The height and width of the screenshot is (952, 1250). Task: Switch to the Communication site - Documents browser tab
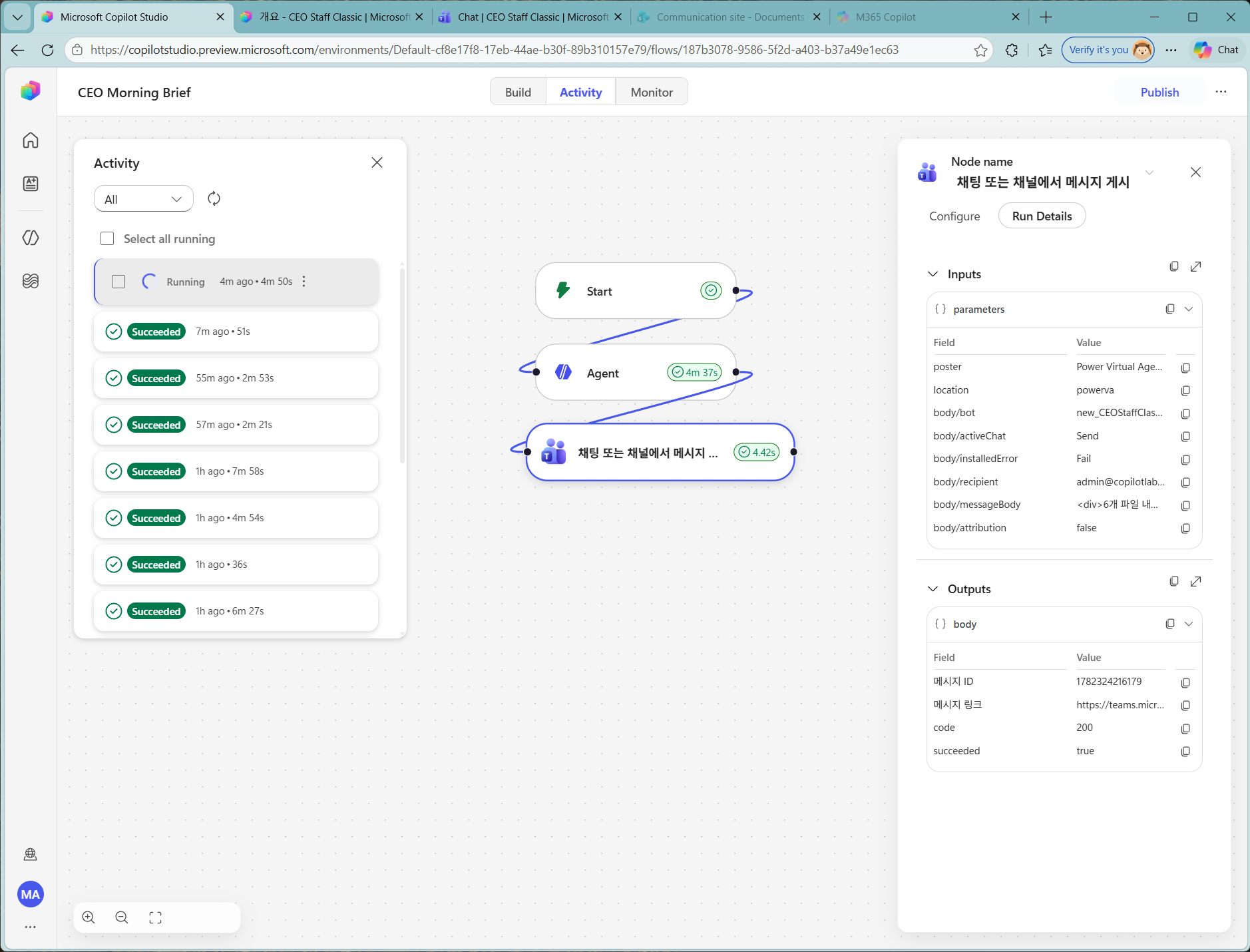point(729,17)
